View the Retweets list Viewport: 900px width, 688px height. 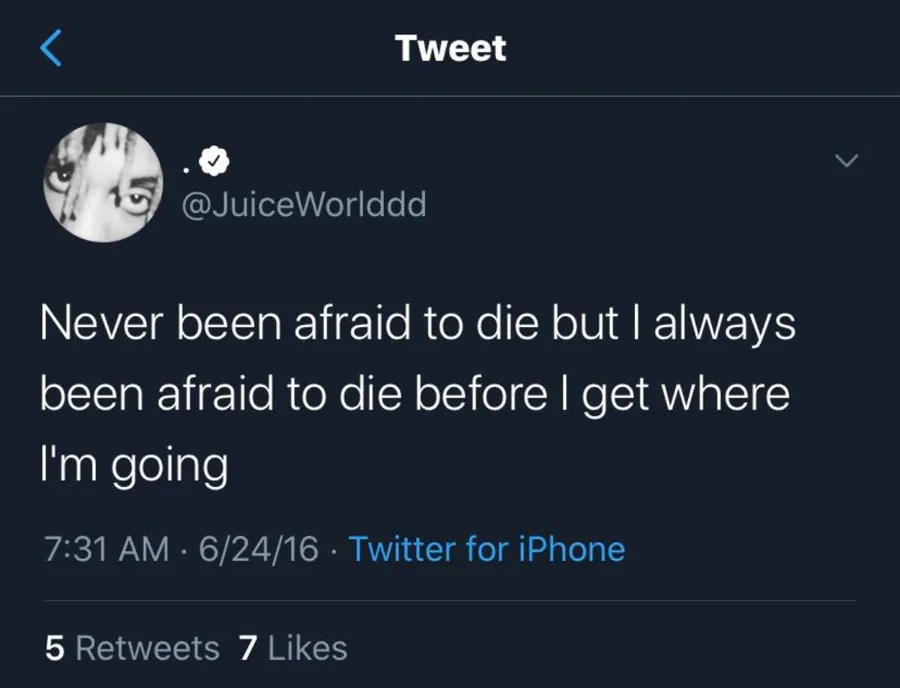click(147, 648)
